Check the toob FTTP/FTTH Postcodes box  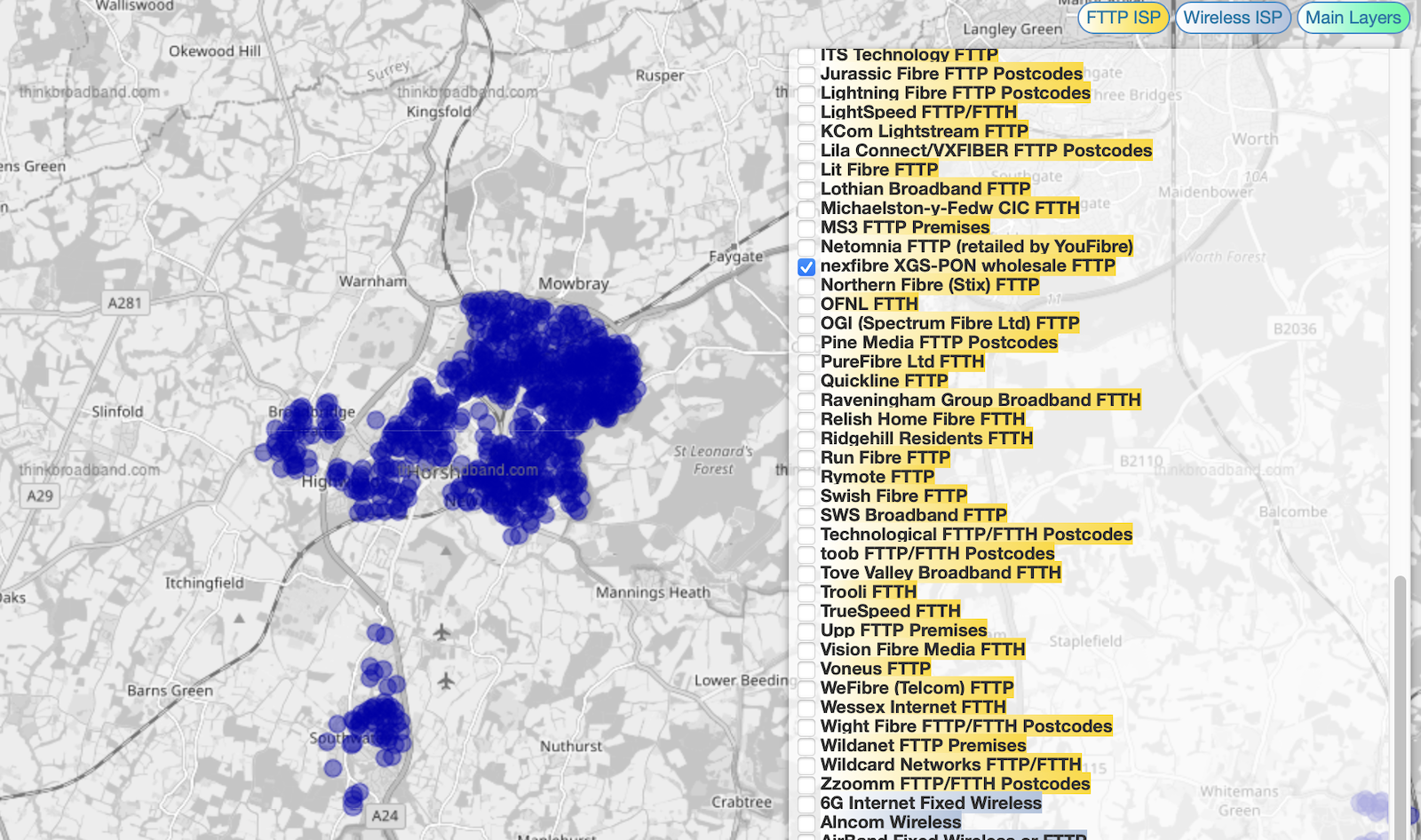(x=806, y=553)
